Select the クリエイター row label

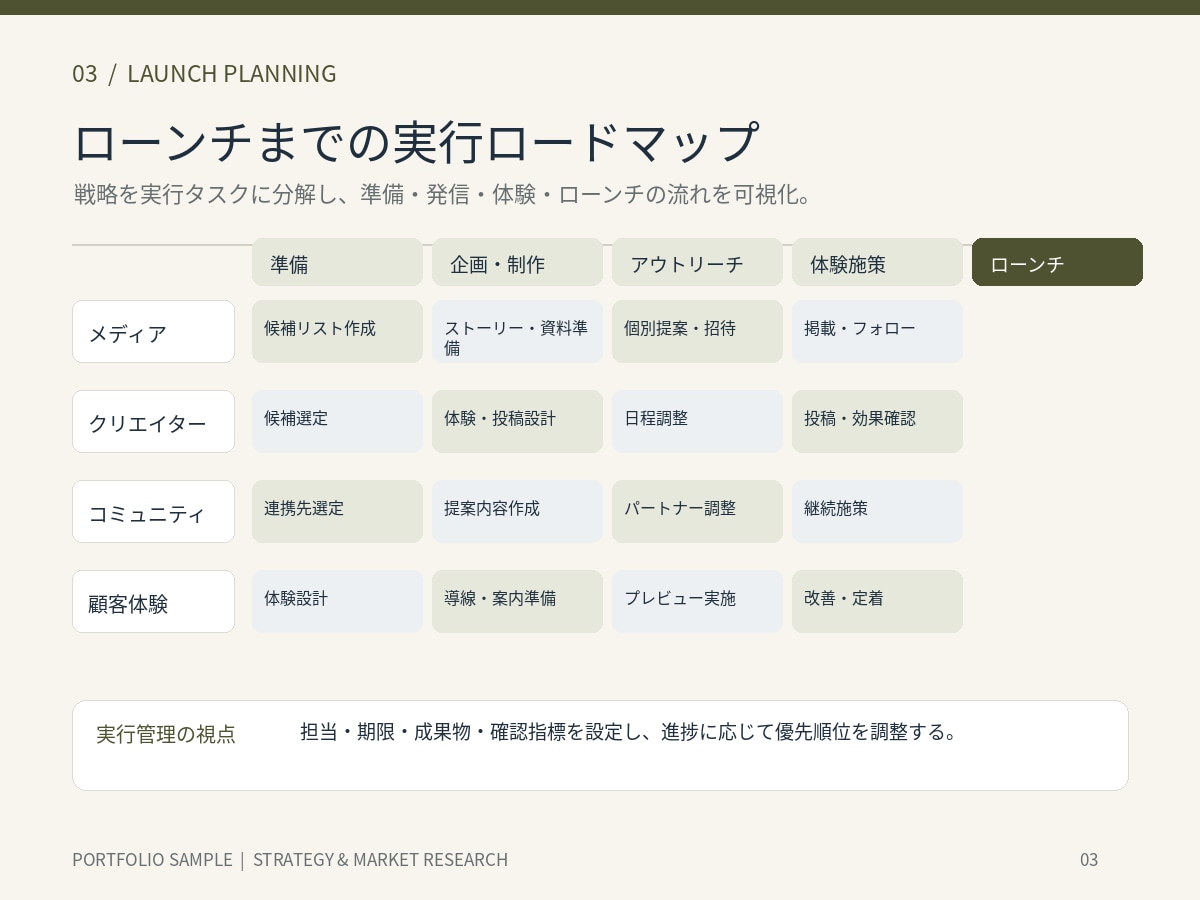coord(153,421)
